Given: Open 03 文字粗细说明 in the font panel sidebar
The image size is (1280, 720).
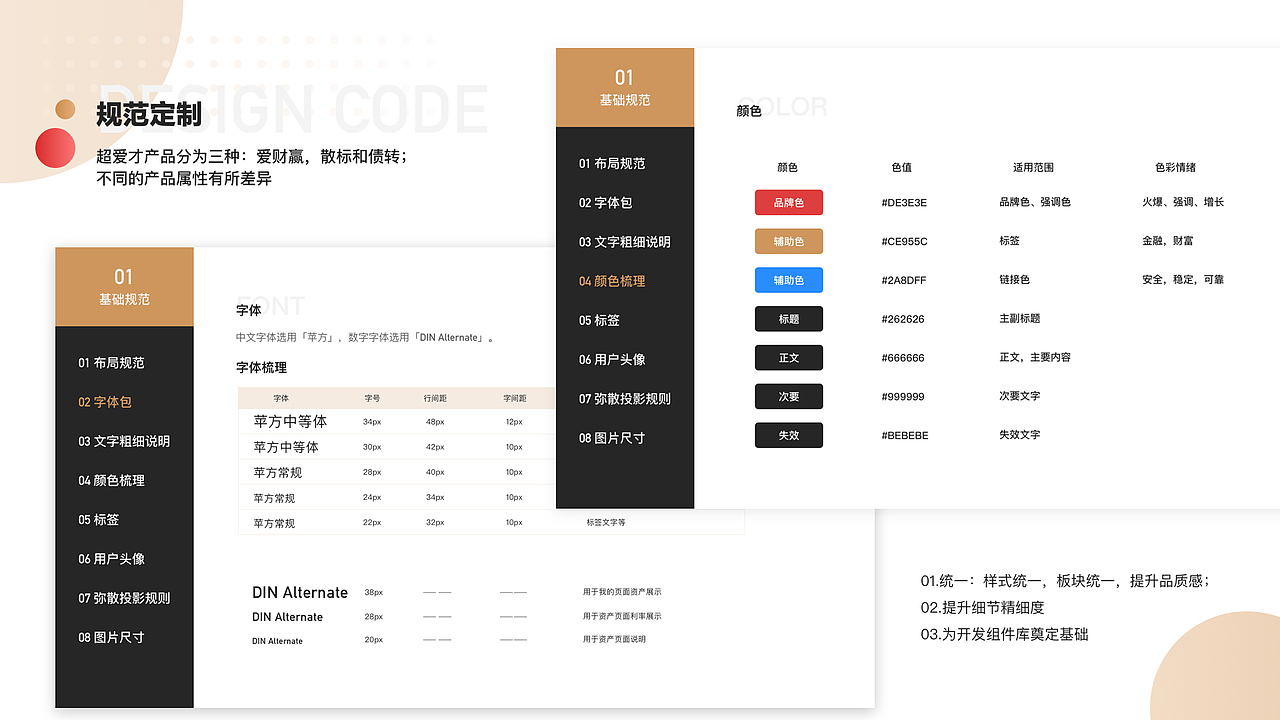Looking at the screenshot, I should [x=124, y=441].
